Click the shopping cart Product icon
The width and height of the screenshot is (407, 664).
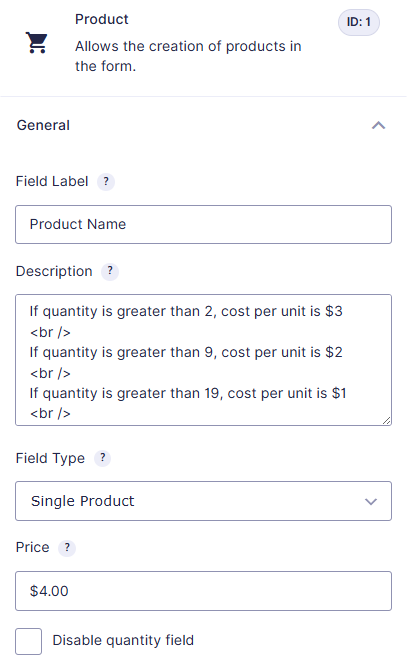(36, 42)
